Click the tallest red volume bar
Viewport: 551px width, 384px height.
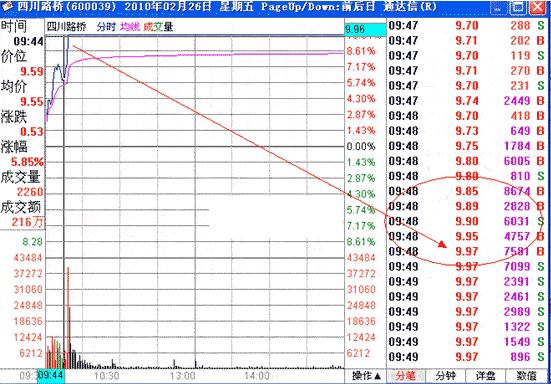tap(68, 317)
